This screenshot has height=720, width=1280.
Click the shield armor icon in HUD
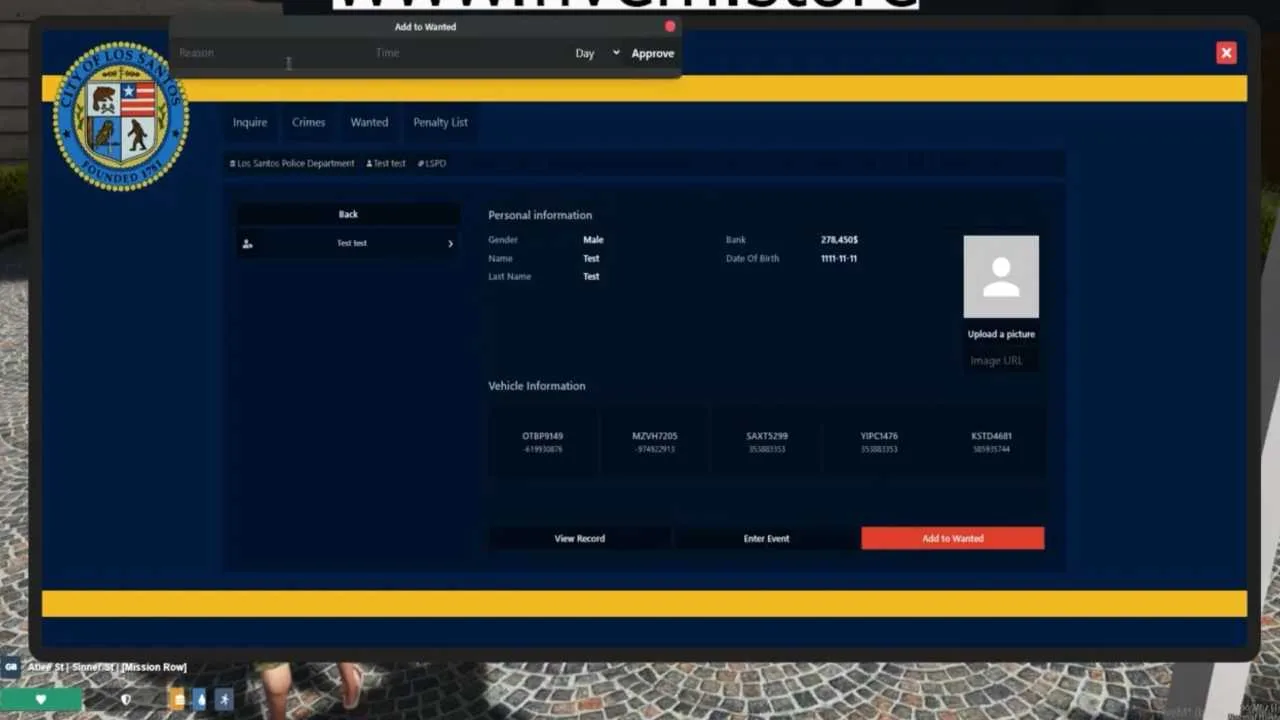125,700
